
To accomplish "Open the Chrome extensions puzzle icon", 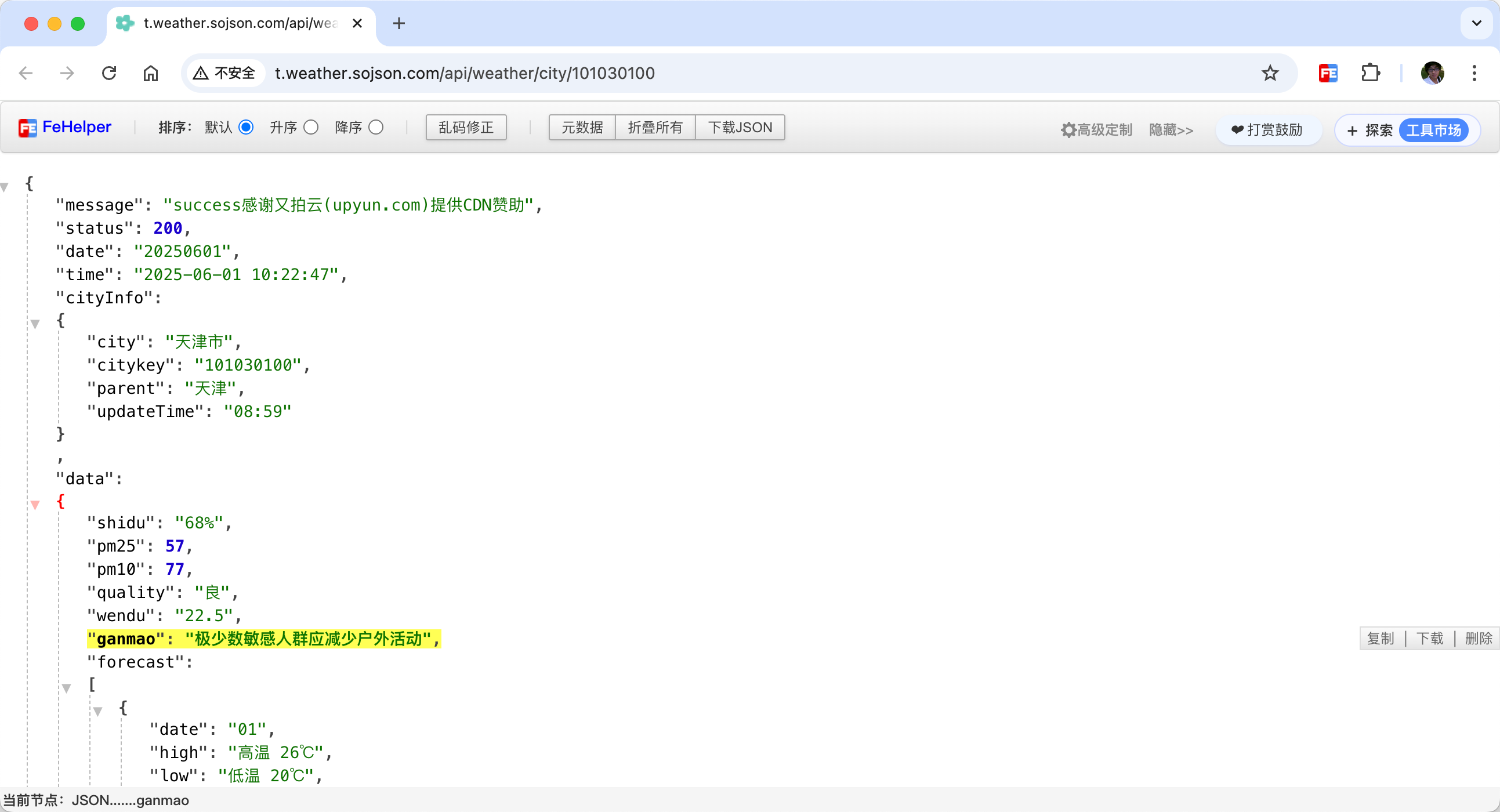I will click(1370, 73).
